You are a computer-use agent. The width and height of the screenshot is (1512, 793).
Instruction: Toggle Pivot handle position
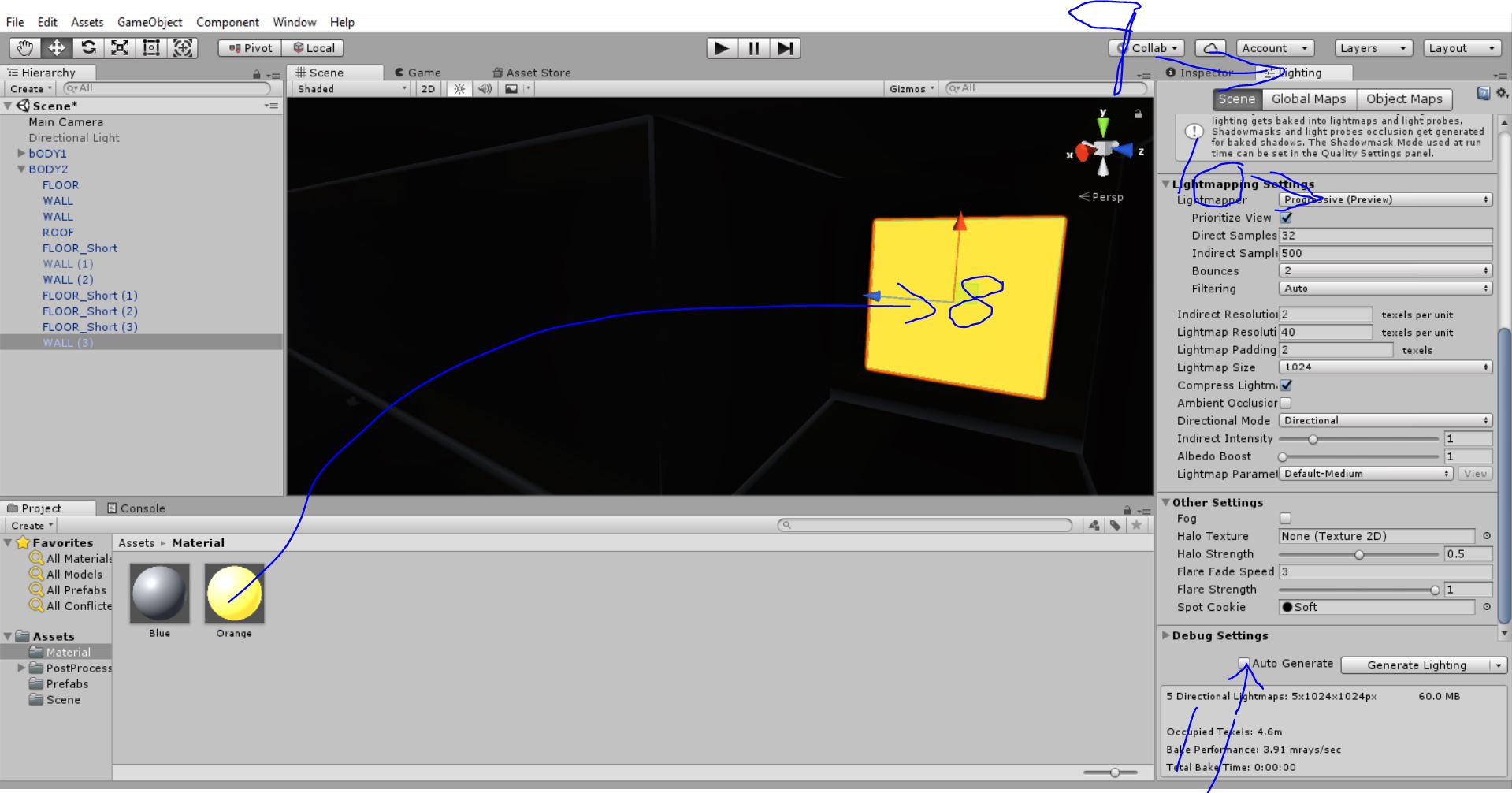[251, 48]
